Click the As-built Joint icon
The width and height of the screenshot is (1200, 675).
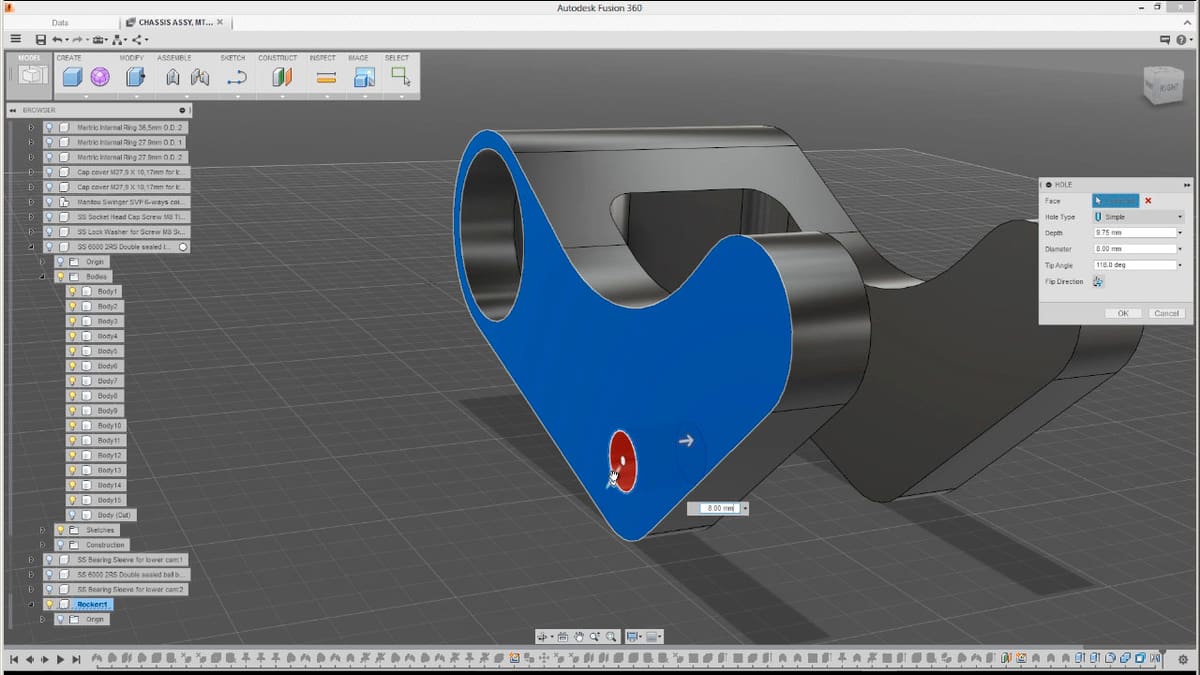tap(200, 77)
